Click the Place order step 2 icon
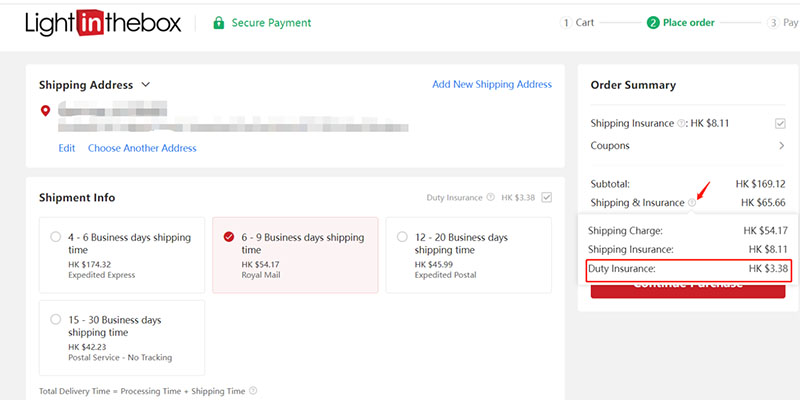The height and width of the screenshot is (400, 800). (653, 23)
